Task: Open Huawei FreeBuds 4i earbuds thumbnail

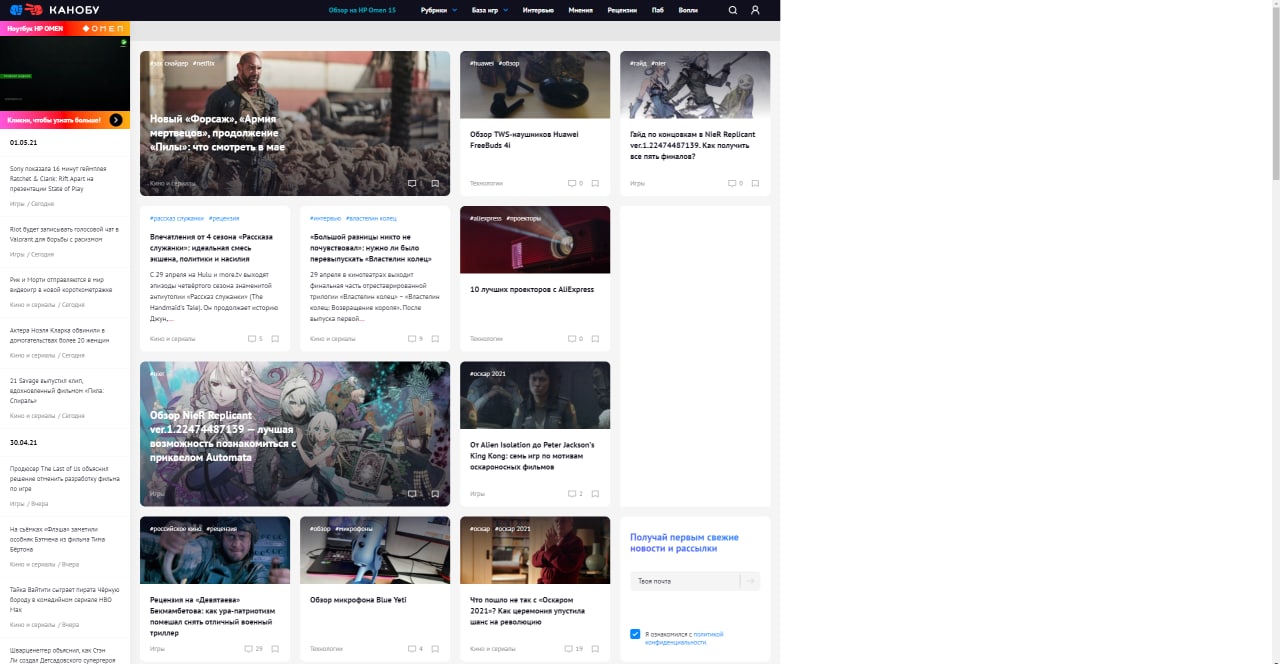Action: [535, 85]
